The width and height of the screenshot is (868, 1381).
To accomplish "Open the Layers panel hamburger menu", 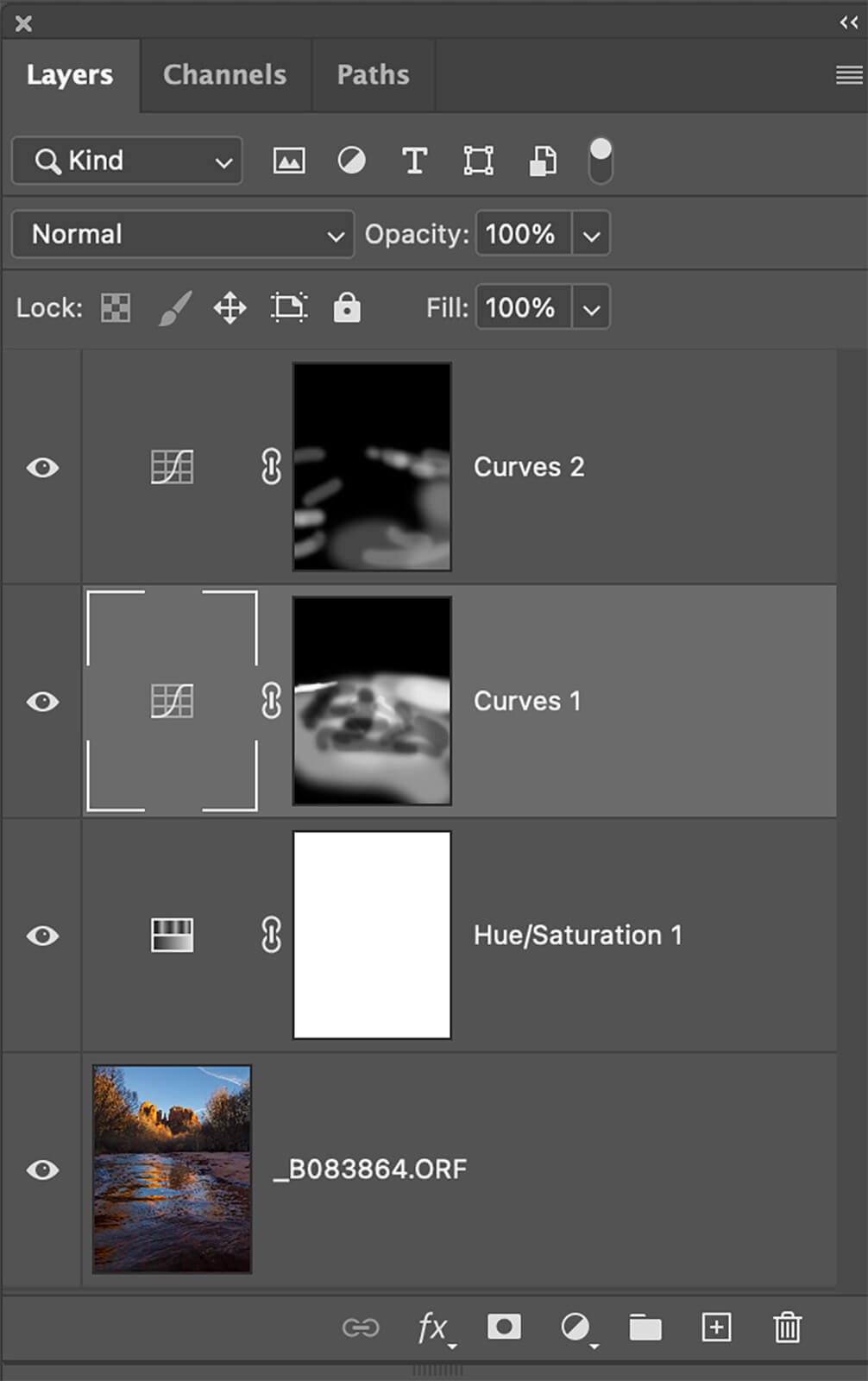I will click(x=849, y=75).
